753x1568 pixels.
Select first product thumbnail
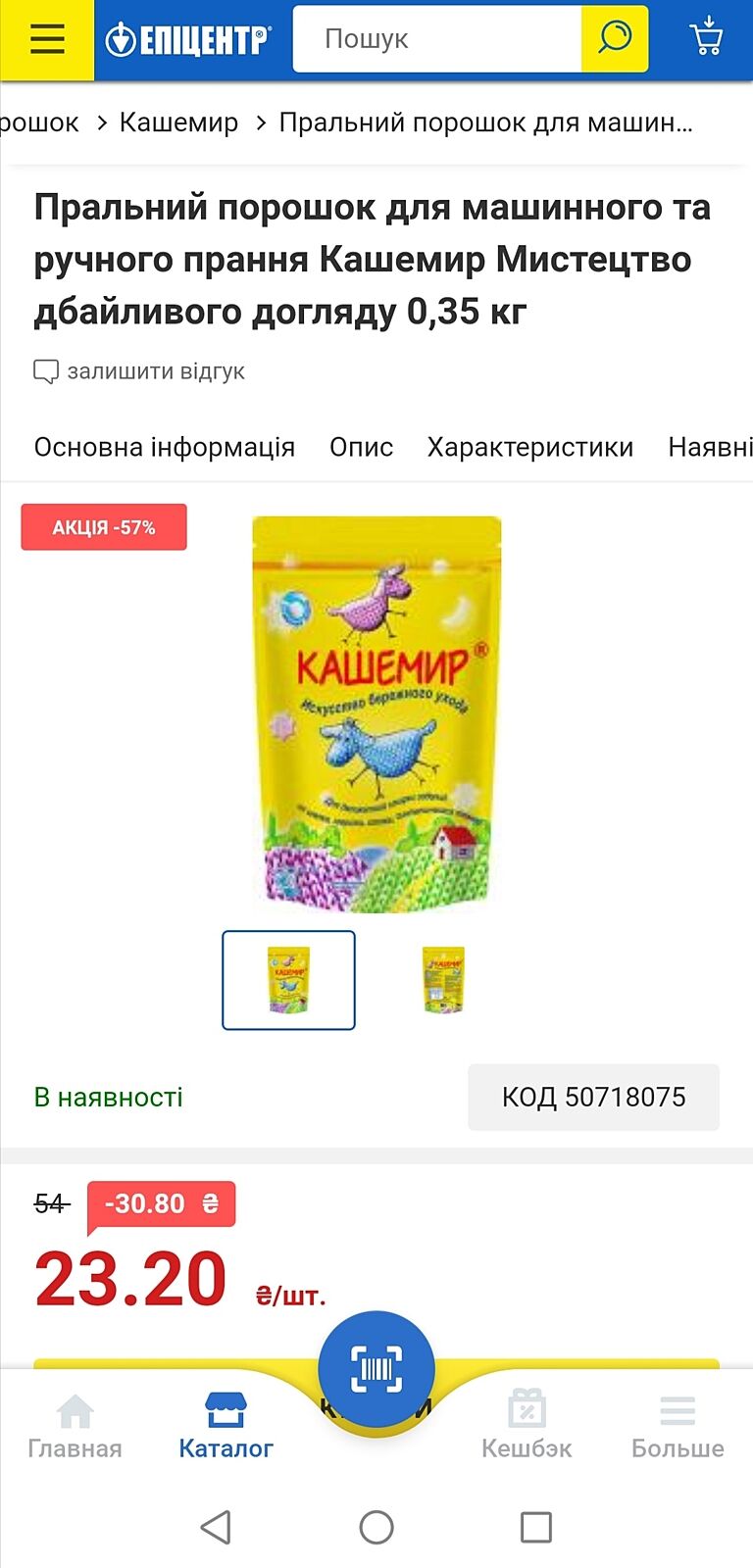click(x=288, y=980)
